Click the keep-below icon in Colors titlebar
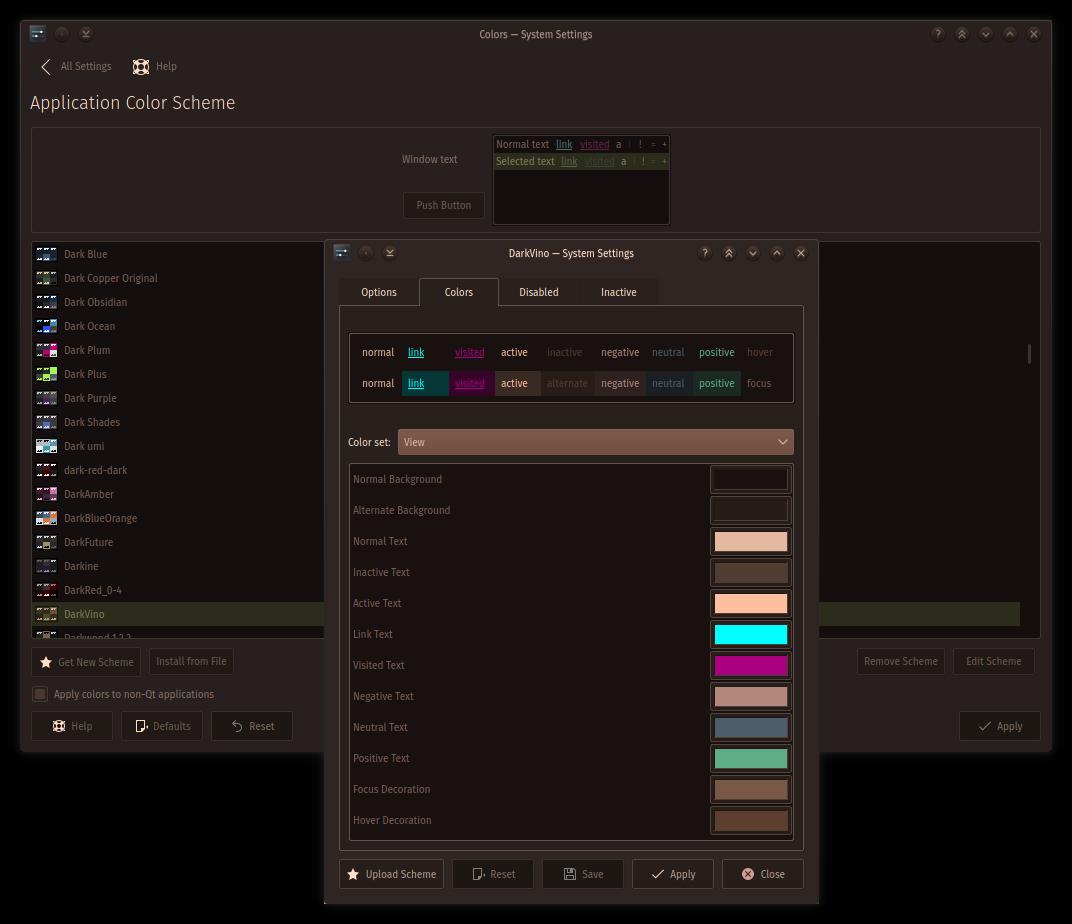The height and width of the screenshot is (924, 1072). click(986, 33)
